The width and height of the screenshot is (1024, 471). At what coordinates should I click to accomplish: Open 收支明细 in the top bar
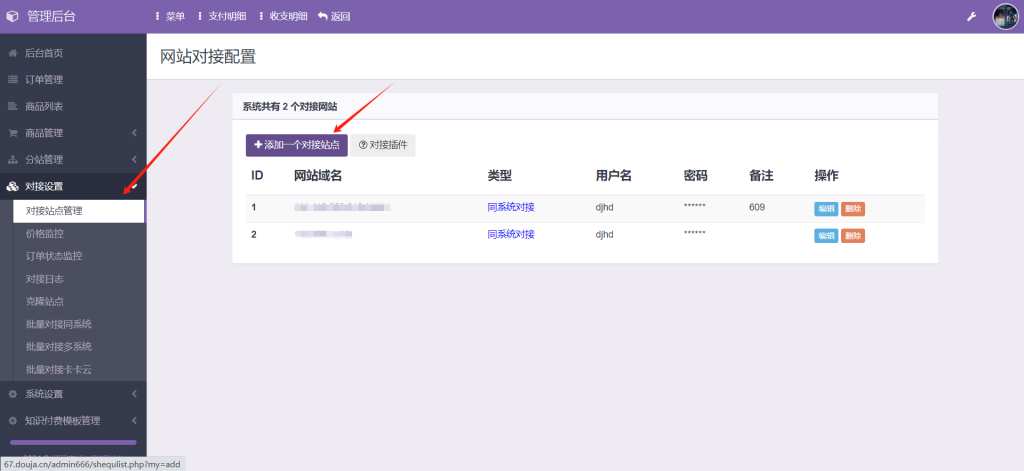coord(283,16)
